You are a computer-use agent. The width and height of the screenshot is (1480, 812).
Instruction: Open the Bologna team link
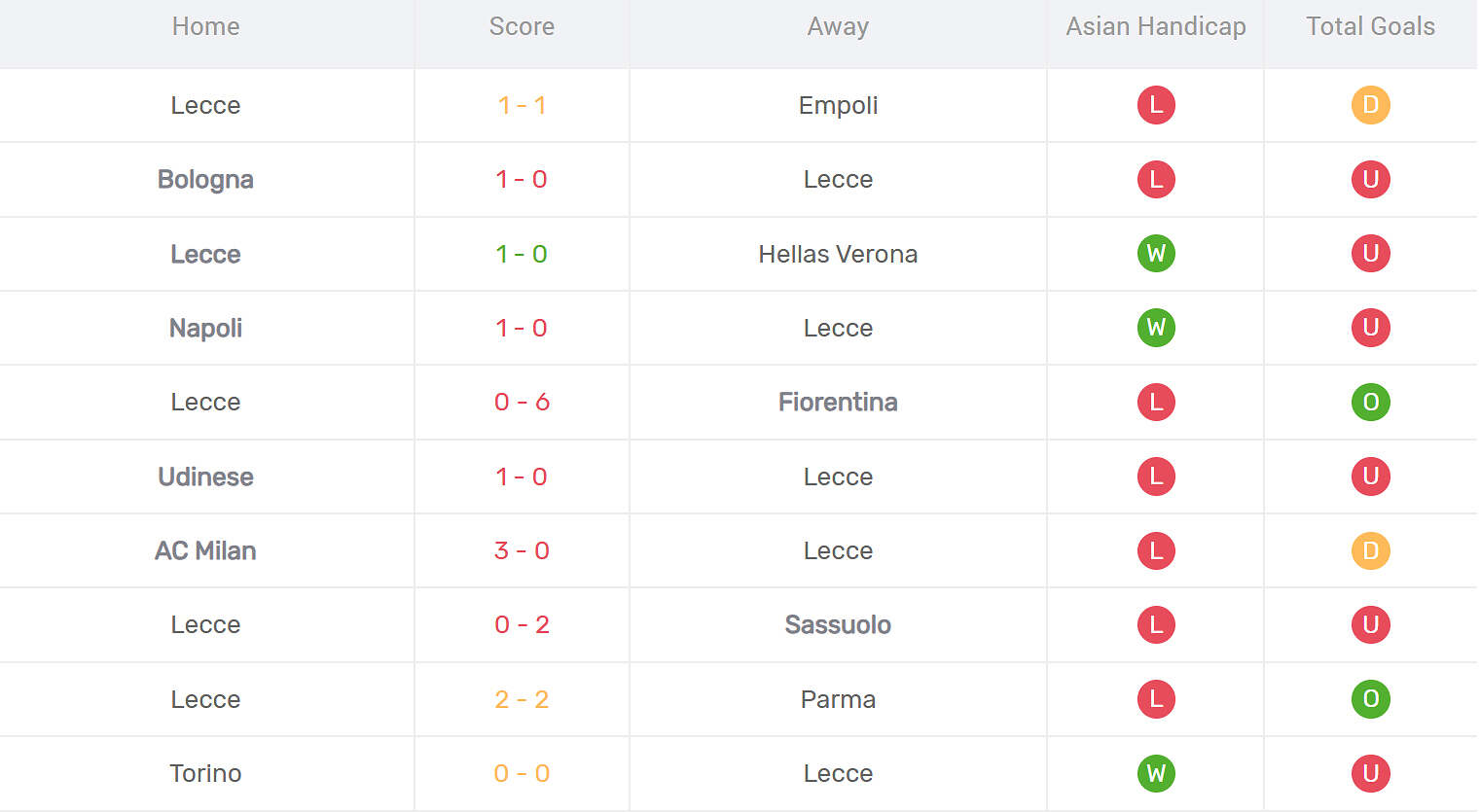[205, 180]
